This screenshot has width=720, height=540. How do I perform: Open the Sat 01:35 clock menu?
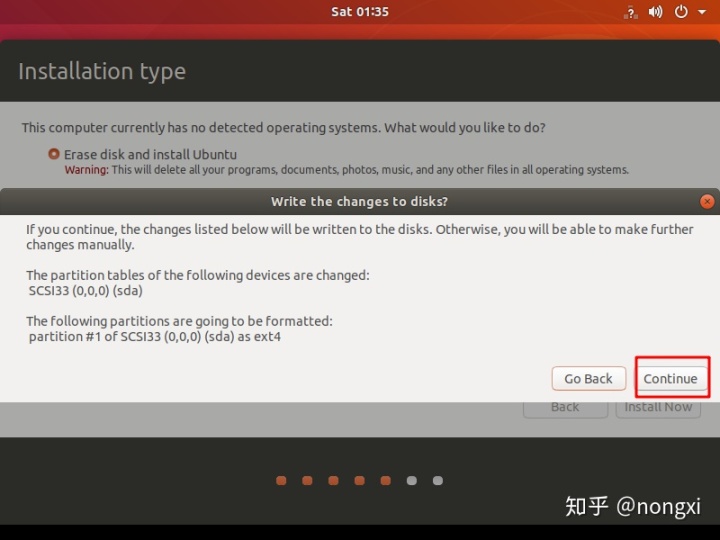click(360, 11)
